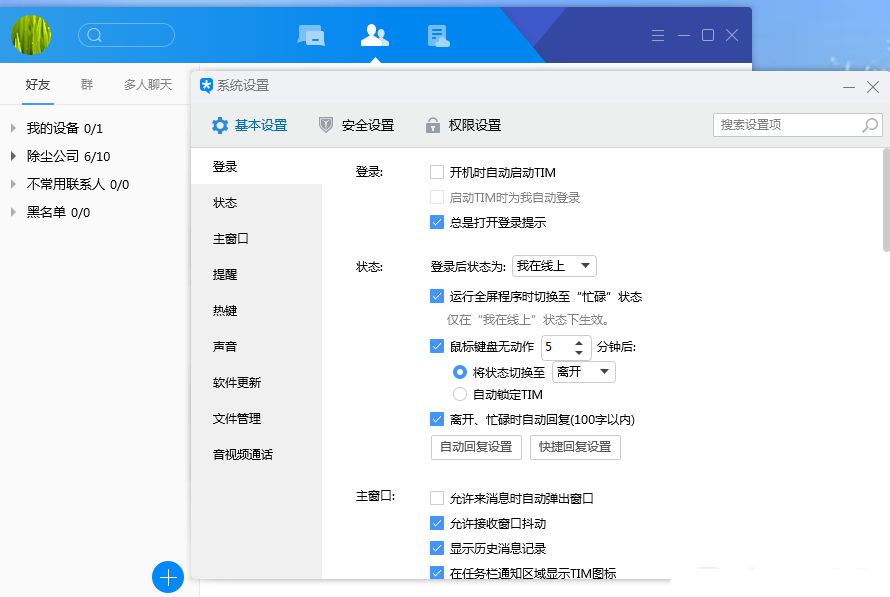Expand the 黑名单 group
This screenshot has height=597, width=890.
tap(13, 212)
